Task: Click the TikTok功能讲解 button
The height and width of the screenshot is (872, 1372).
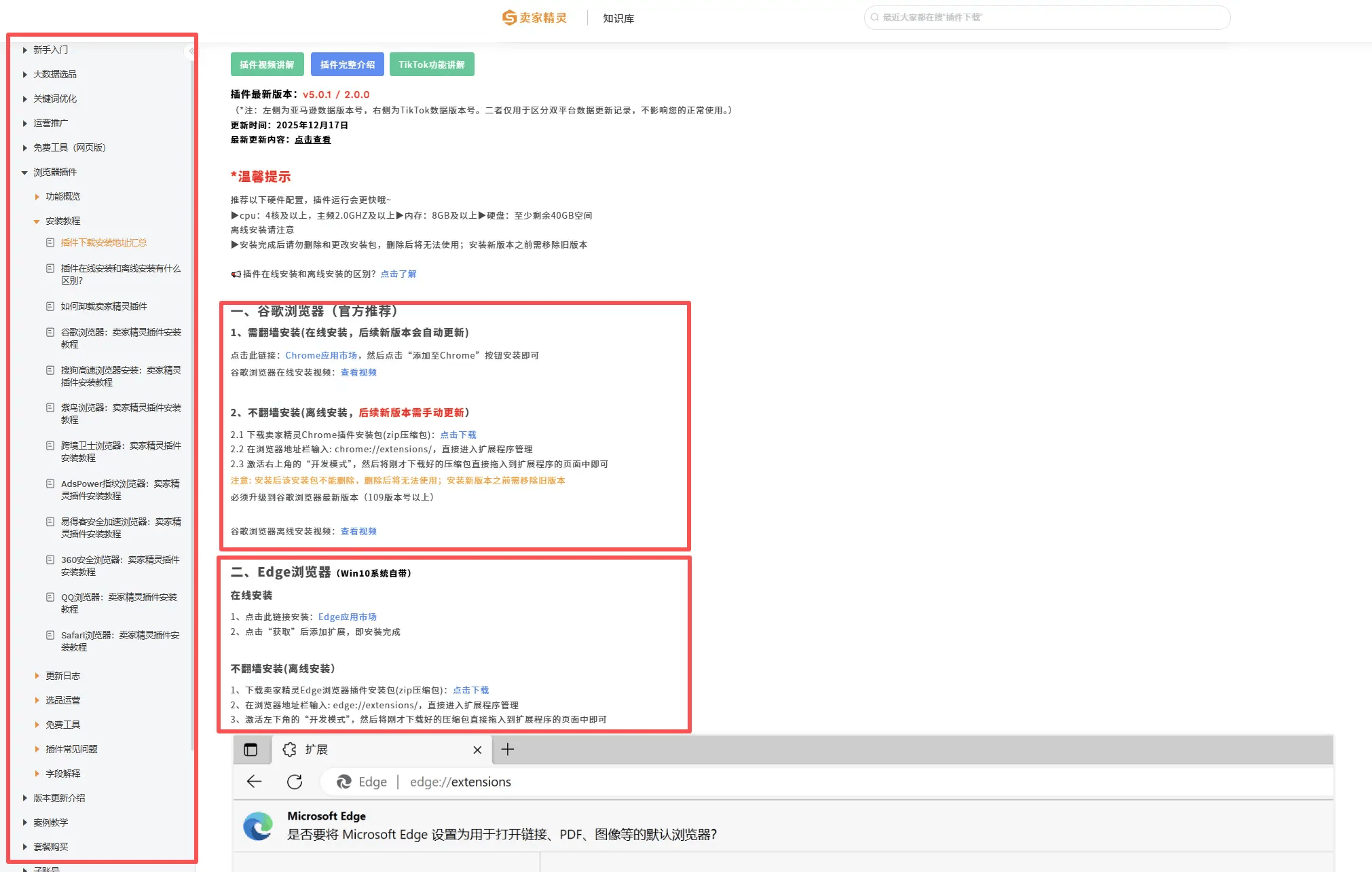Action: click(x=432, y=65)
